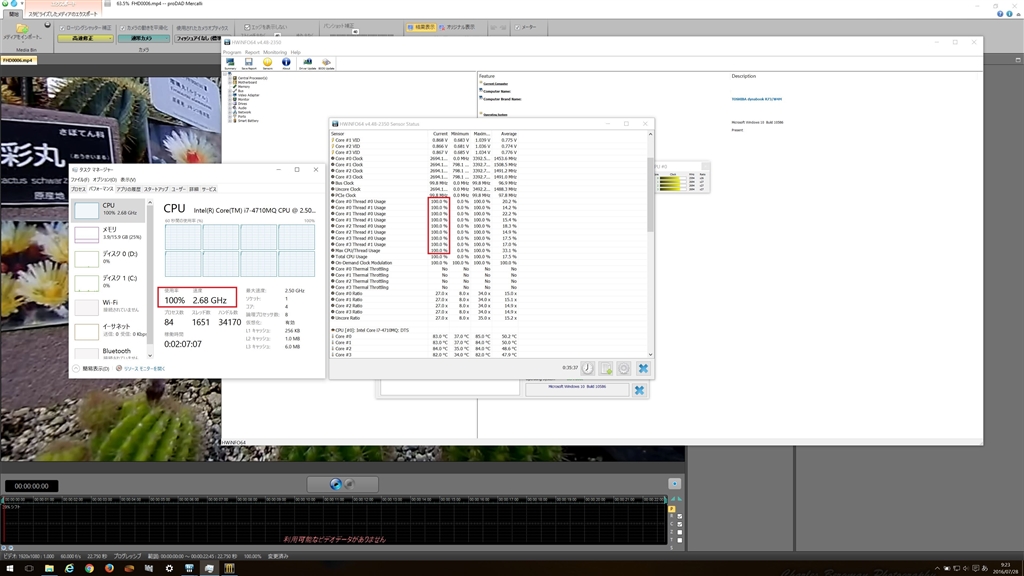The height and width of the screenshot is (576, 1024).
Task: Click the About icon in HWiNFO
Action: coord(286,63)
